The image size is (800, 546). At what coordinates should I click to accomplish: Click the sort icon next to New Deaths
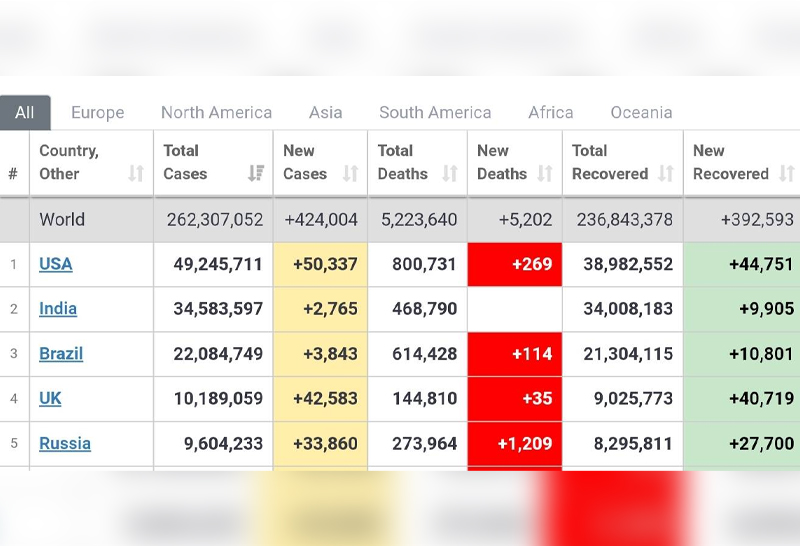545,174
